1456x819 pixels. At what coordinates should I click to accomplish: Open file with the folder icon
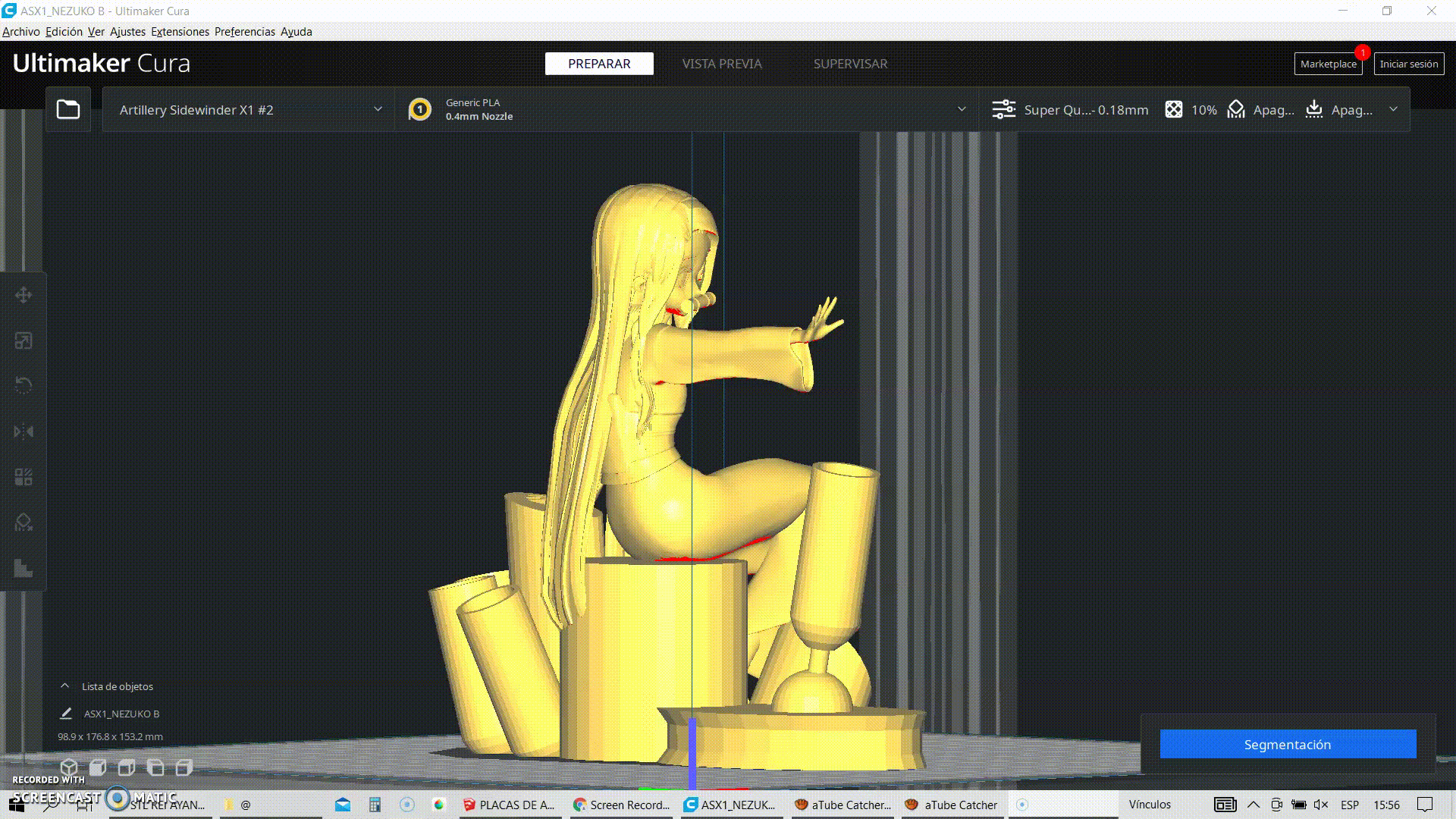(68, 110)
